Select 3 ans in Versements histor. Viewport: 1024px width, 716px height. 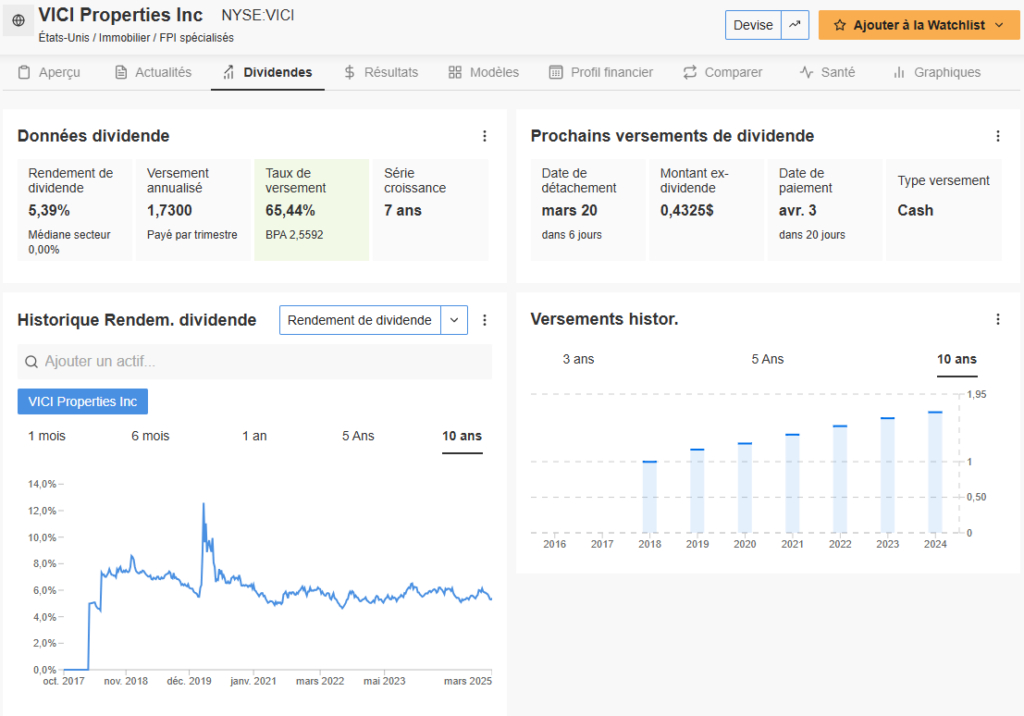(578, 359)
